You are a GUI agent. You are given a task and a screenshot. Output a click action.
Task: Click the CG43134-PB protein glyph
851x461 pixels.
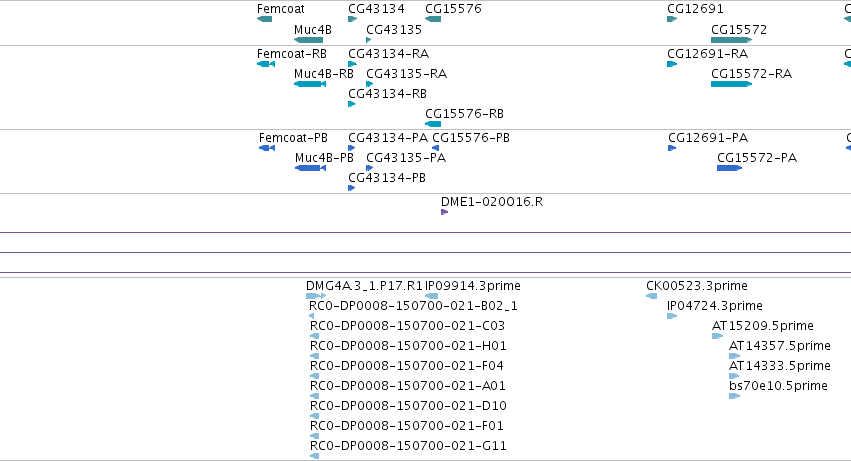(352, 188)
